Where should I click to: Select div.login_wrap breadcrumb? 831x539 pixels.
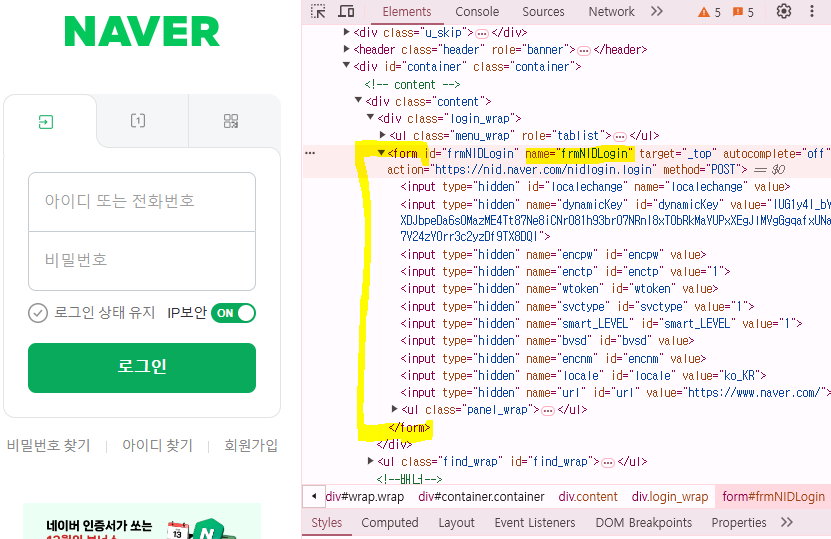click(x=670, y=497)
